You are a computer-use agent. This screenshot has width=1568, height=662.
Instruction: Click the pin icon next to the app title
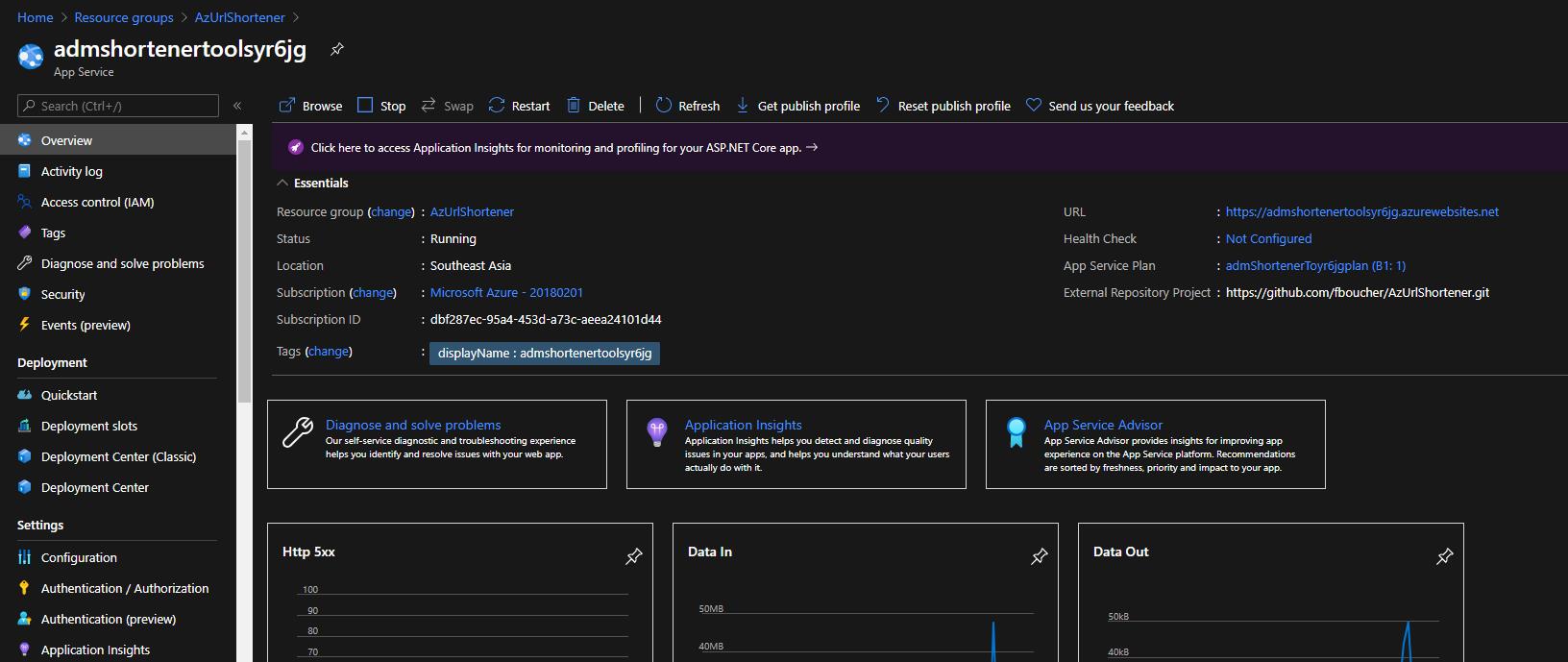[x=337, y=49]
